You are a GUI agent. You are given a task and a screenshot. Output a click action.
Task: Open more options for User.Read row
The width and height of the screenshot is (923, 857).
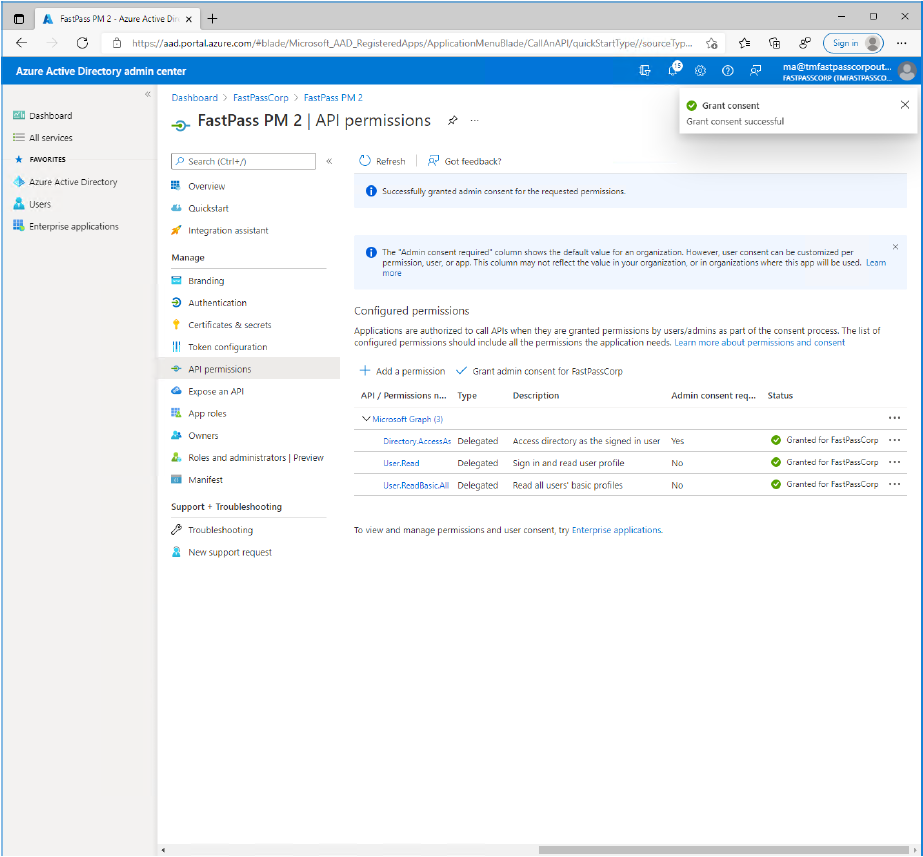894,463
